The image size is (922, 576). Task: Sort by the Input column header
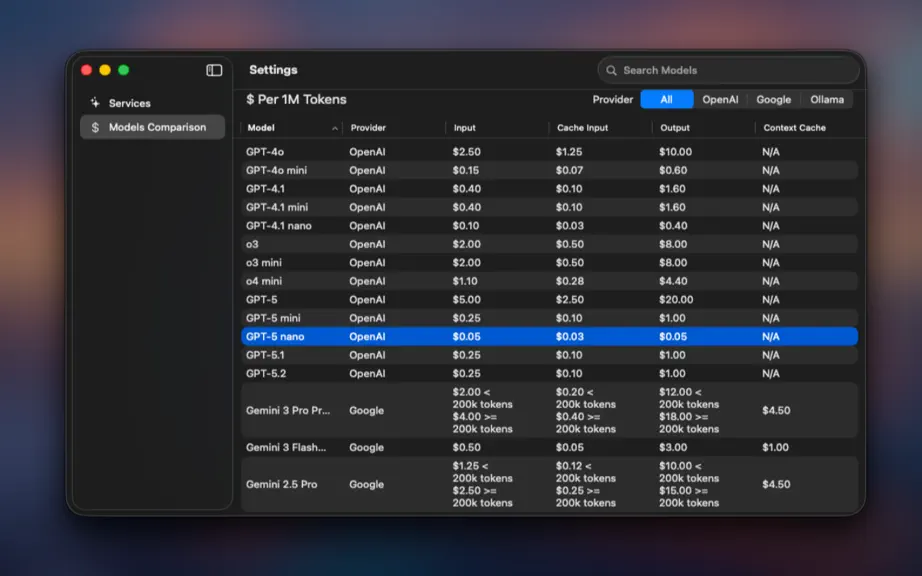pos(465,128)
